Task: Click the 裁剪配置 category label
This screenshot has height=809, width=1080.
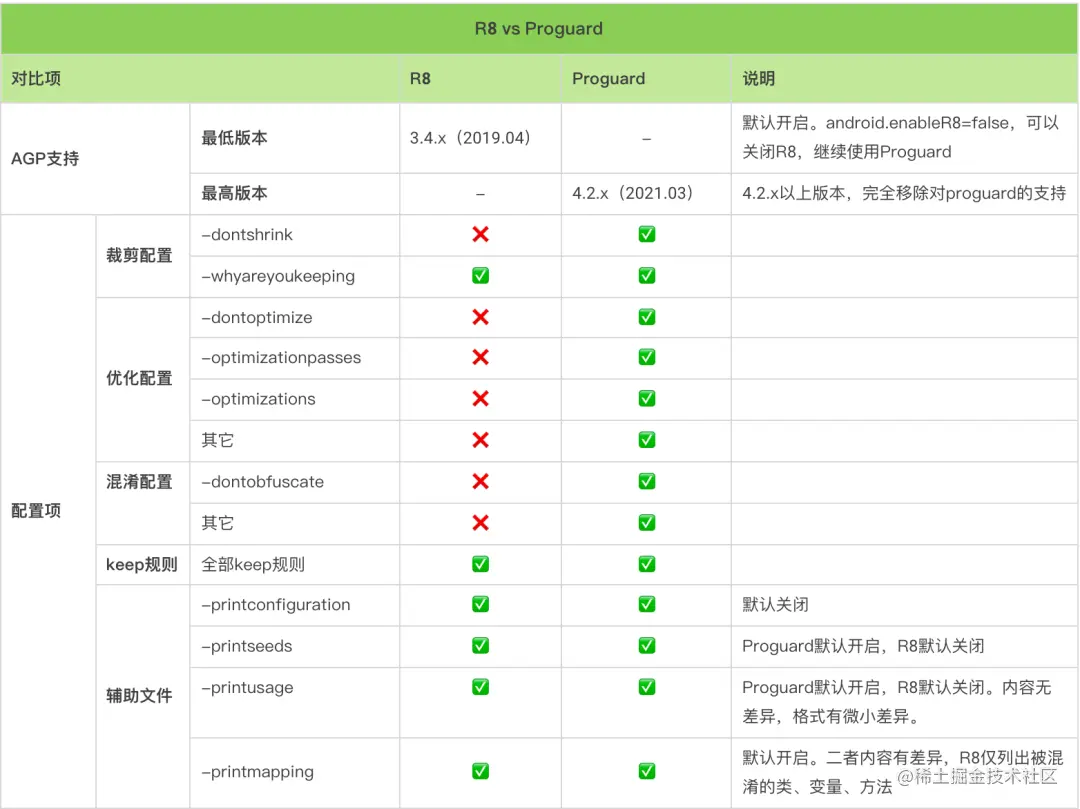Action: pyautogui.click(x=139, y=255)
